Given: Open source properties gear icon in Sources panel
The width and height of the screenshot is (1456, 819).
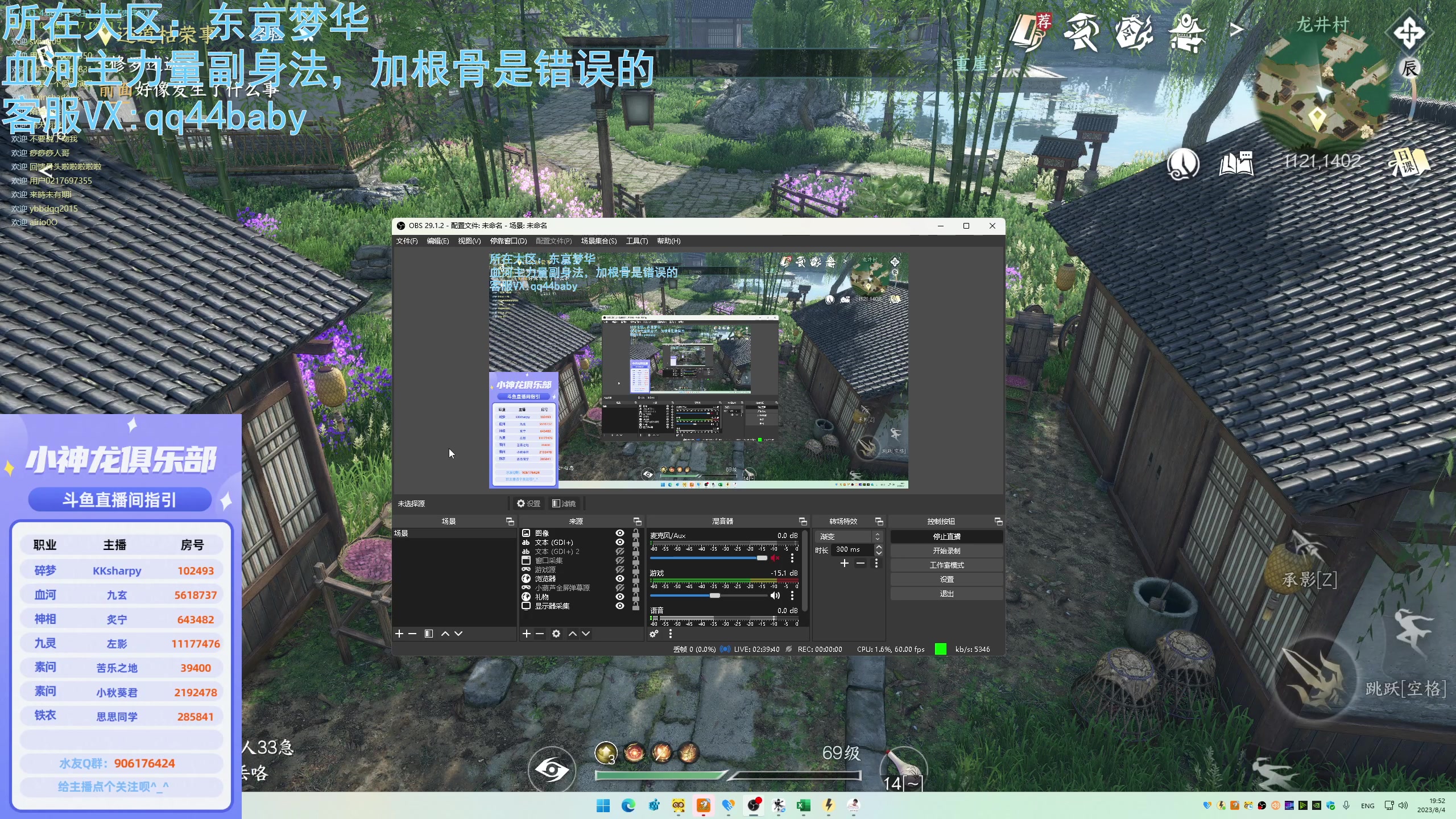Looking at the screenshot, I should click(x=556, y=634).
